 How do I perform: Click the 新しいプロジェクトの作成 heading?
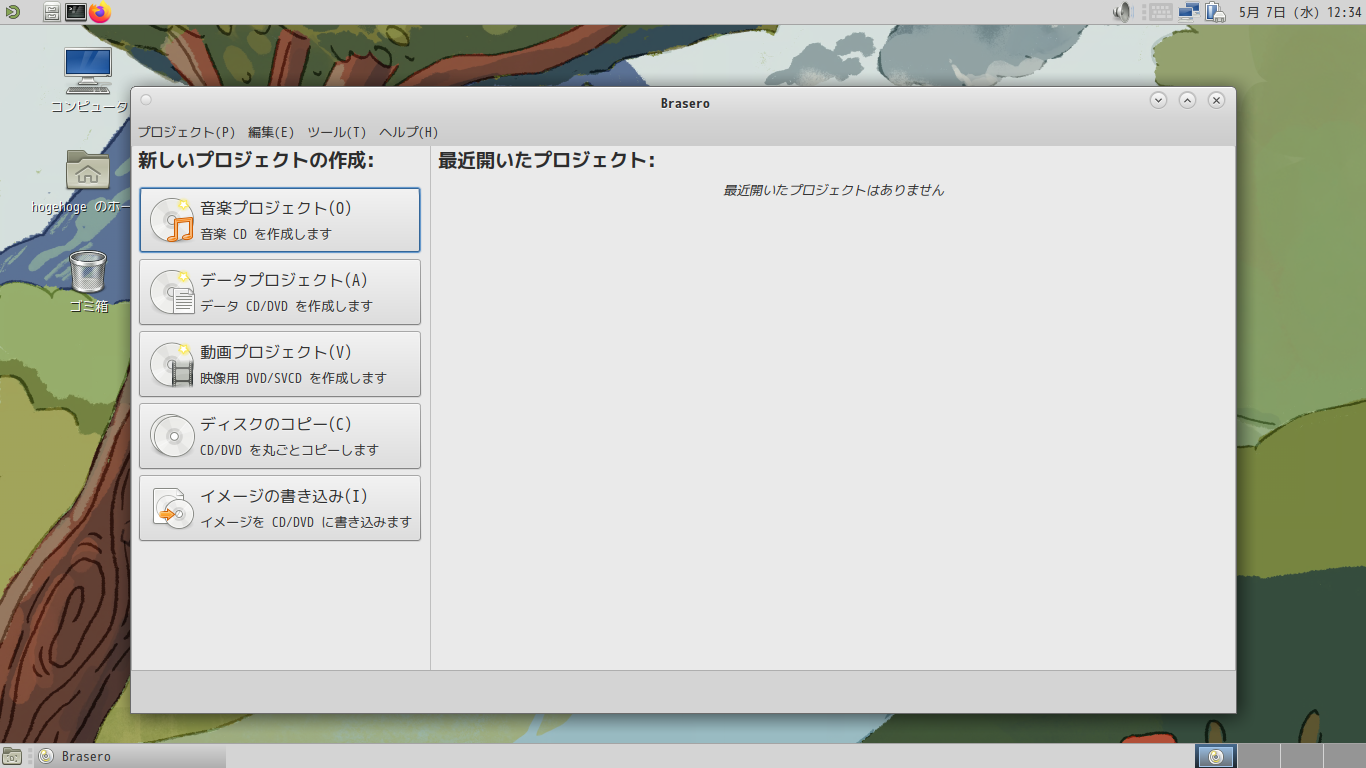tap(256, 160)
